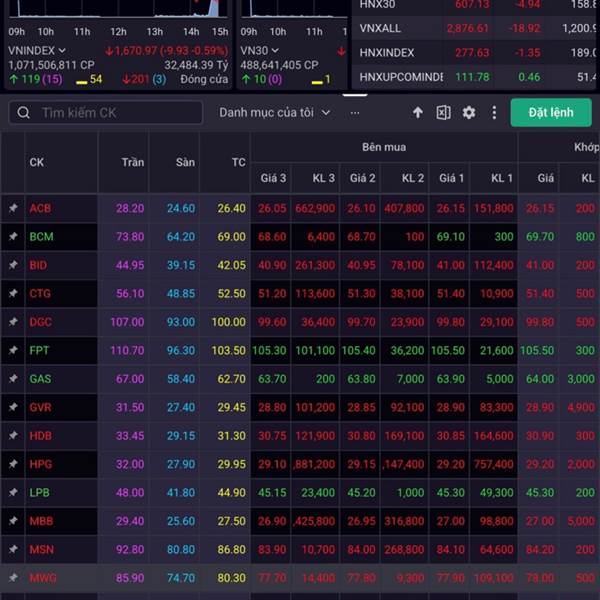Click LPB Giá 1 price 45.30

pyautogui.click(x=450, y=492)
